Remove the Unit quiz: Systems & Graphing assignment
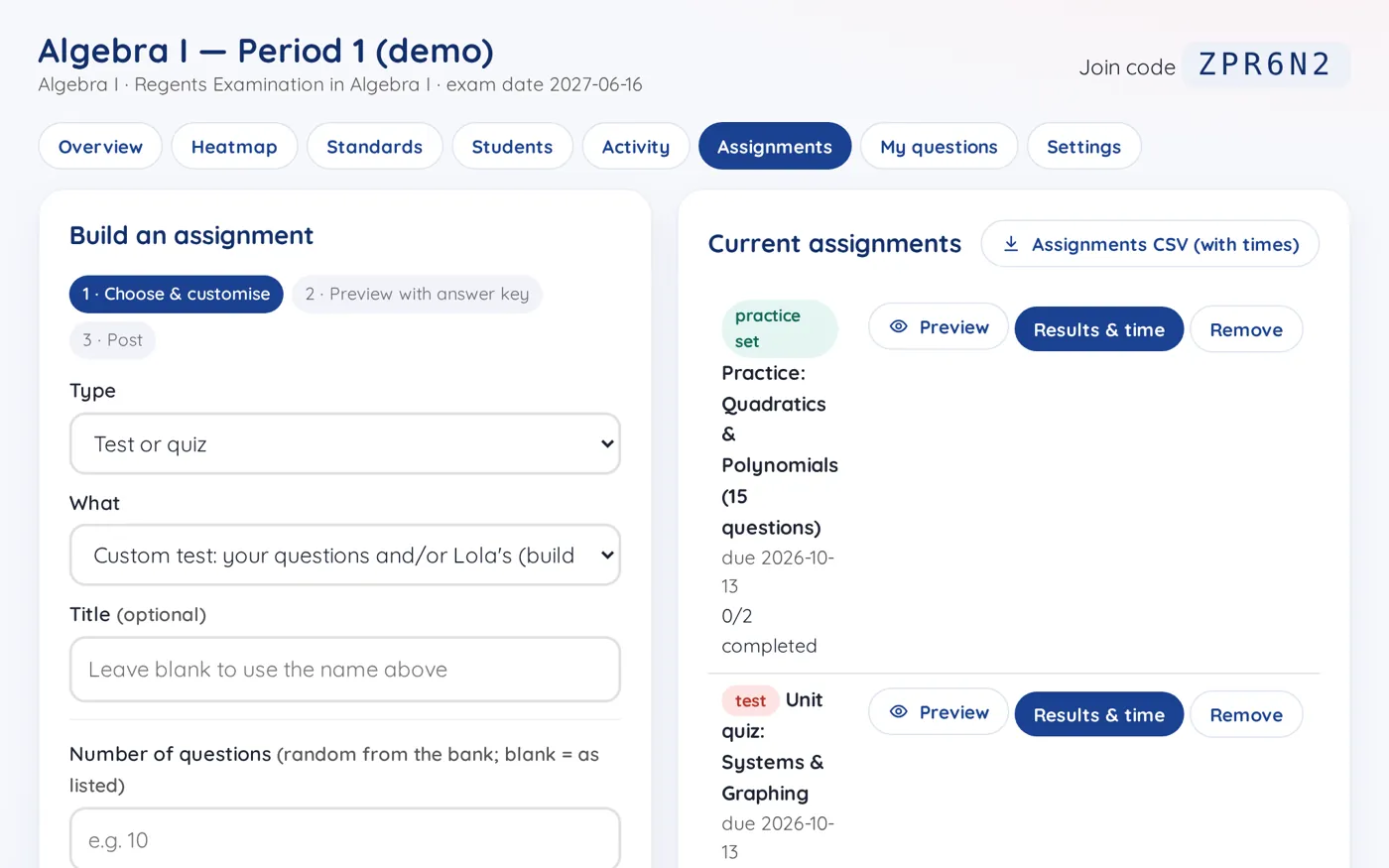This screenshot has width=1389, height=868. (x=1246, y=714)
